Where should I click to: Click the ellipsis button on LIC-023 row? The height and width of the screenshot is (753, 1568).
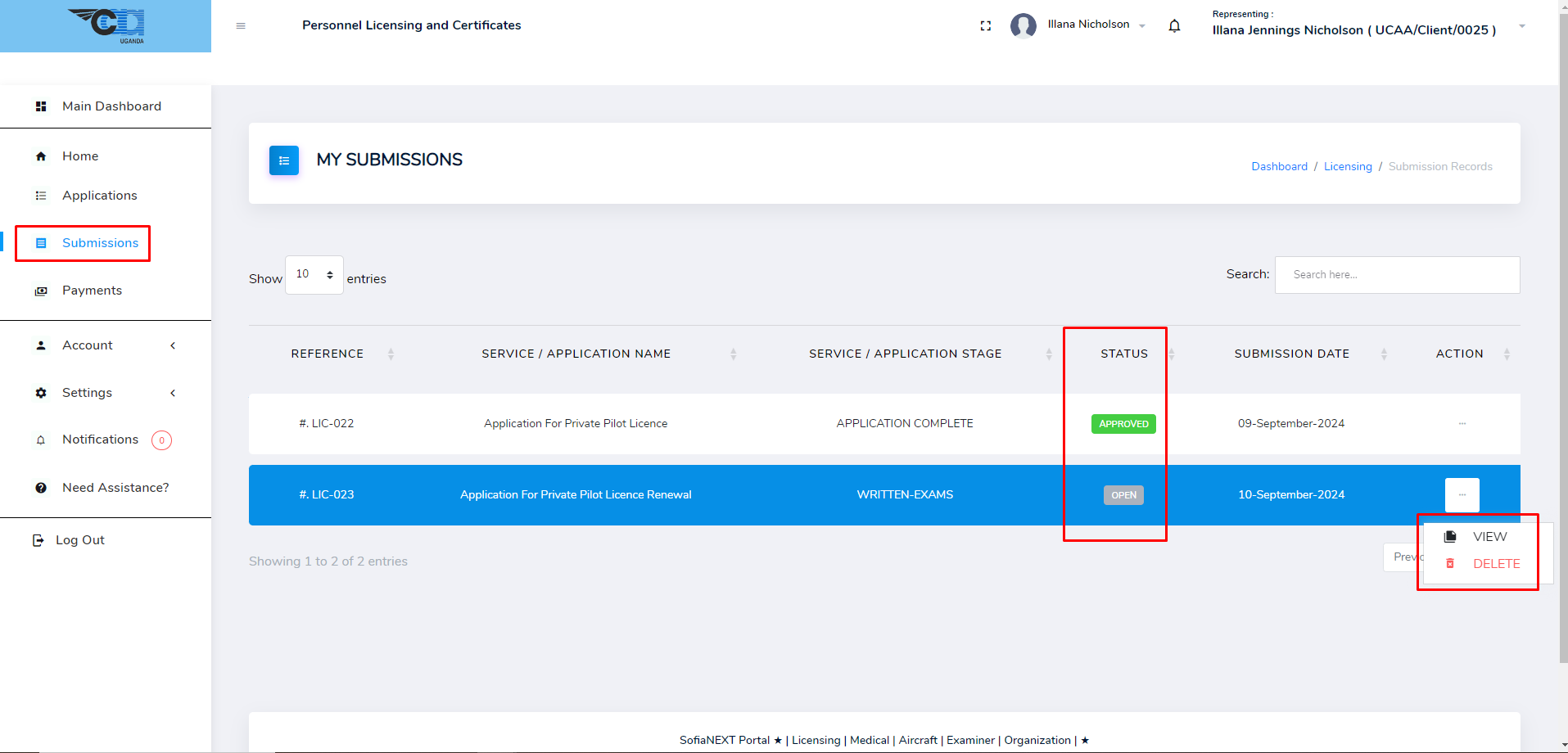click(x=1462, y=495)
